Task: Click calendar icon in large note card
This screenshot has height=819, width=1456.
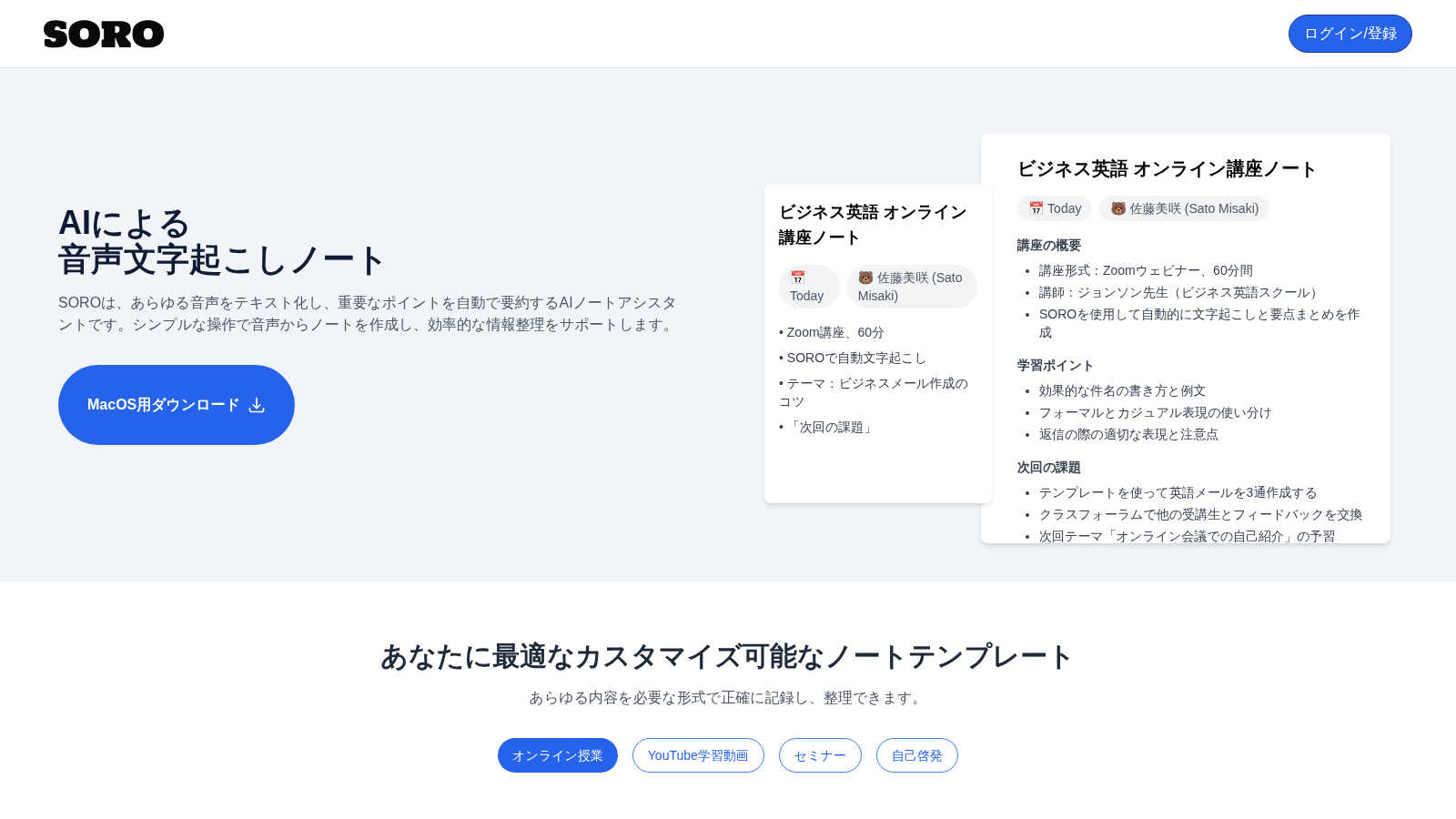Action: [x=1036, y=208]
